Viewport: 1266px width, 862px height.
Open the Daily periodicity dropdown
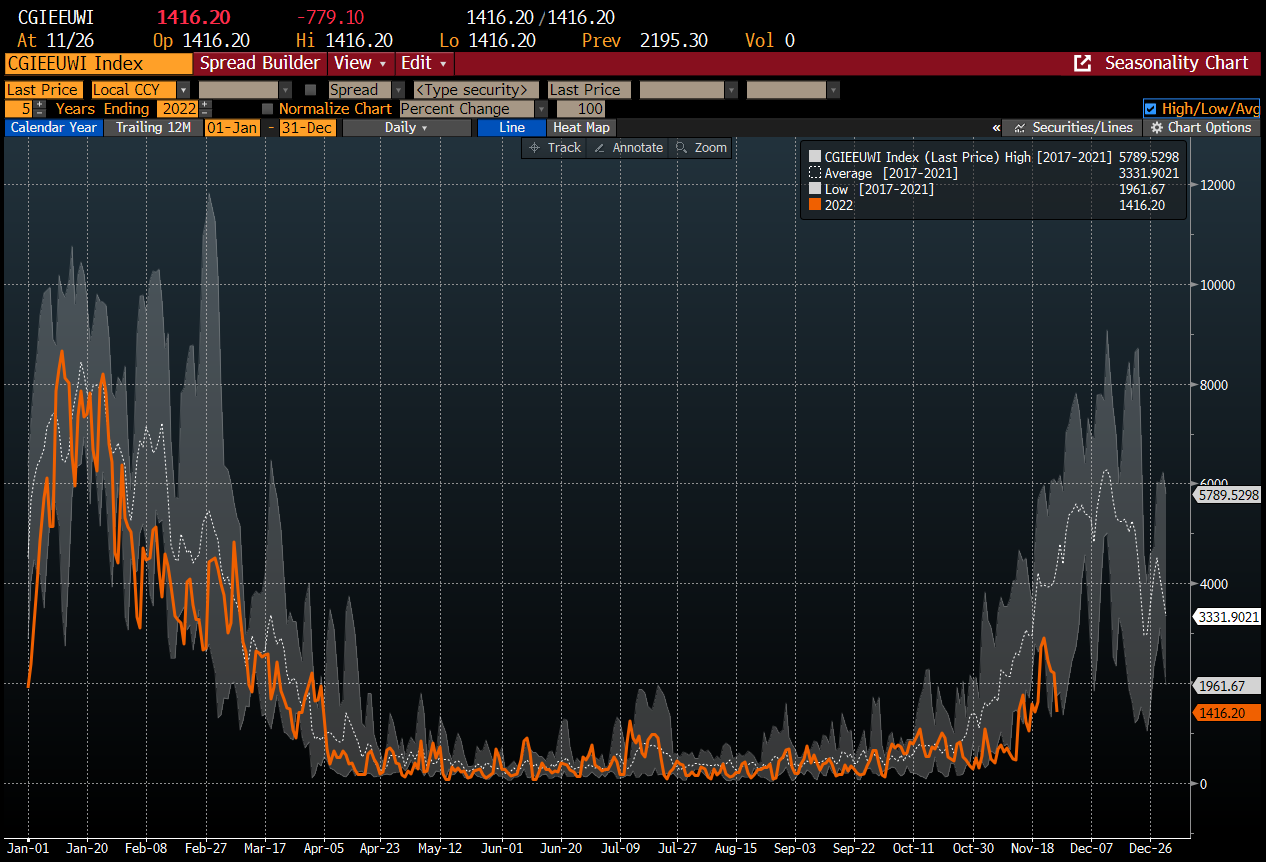pyautogui.click(x=406, y=128)
